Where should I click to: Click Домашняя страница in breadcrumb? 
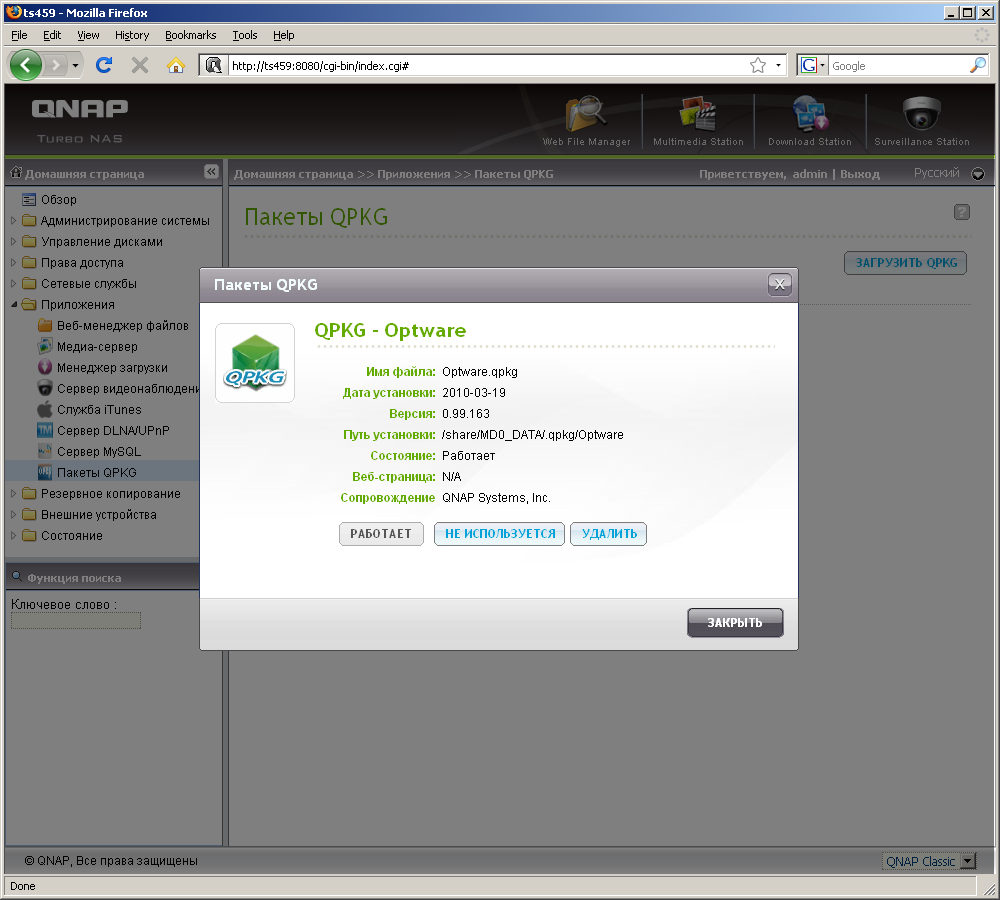click(293, 174)
